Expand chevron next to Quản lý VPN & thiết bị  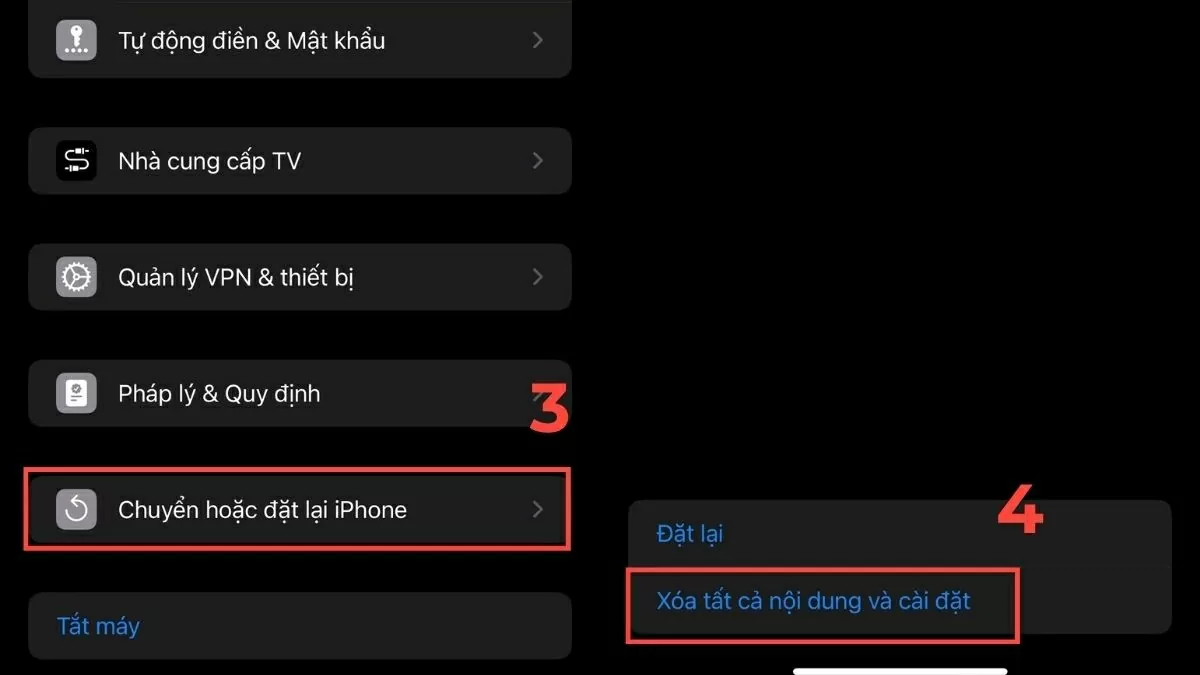[x=537, y=277]
